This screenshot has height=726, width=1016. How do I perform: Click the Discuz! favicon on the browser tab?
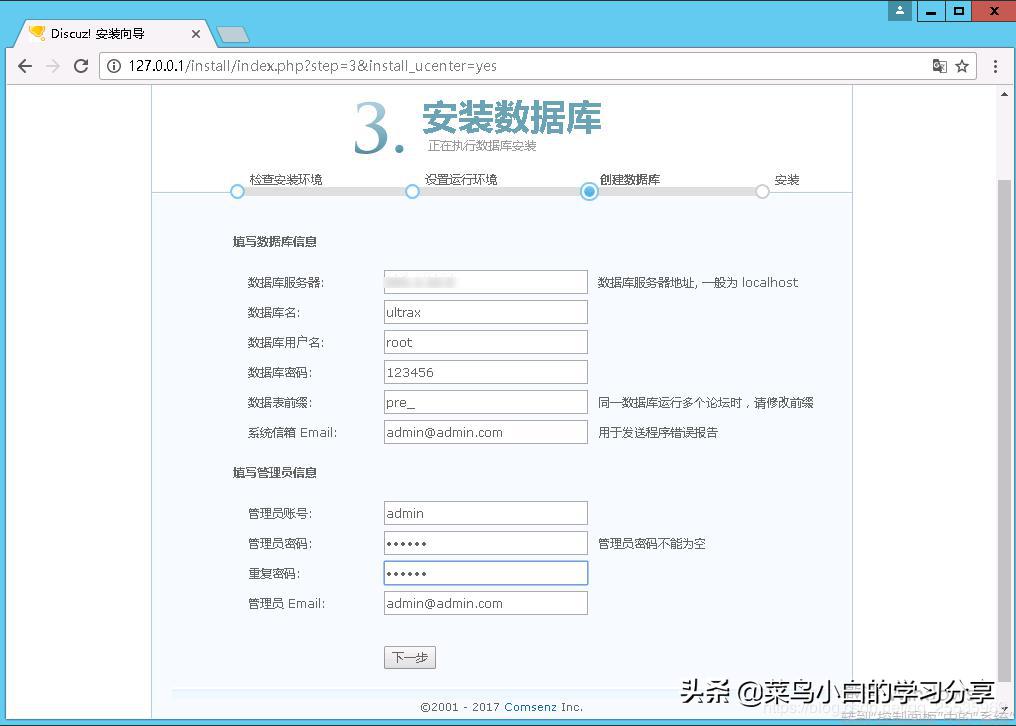37,33
